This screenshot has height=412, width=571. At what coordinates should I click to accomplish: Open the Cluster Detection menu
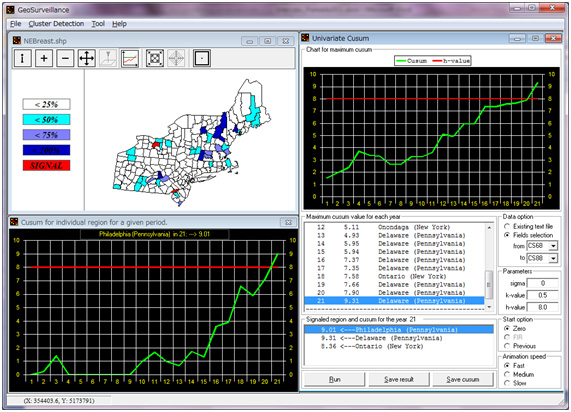coord(56,24)
